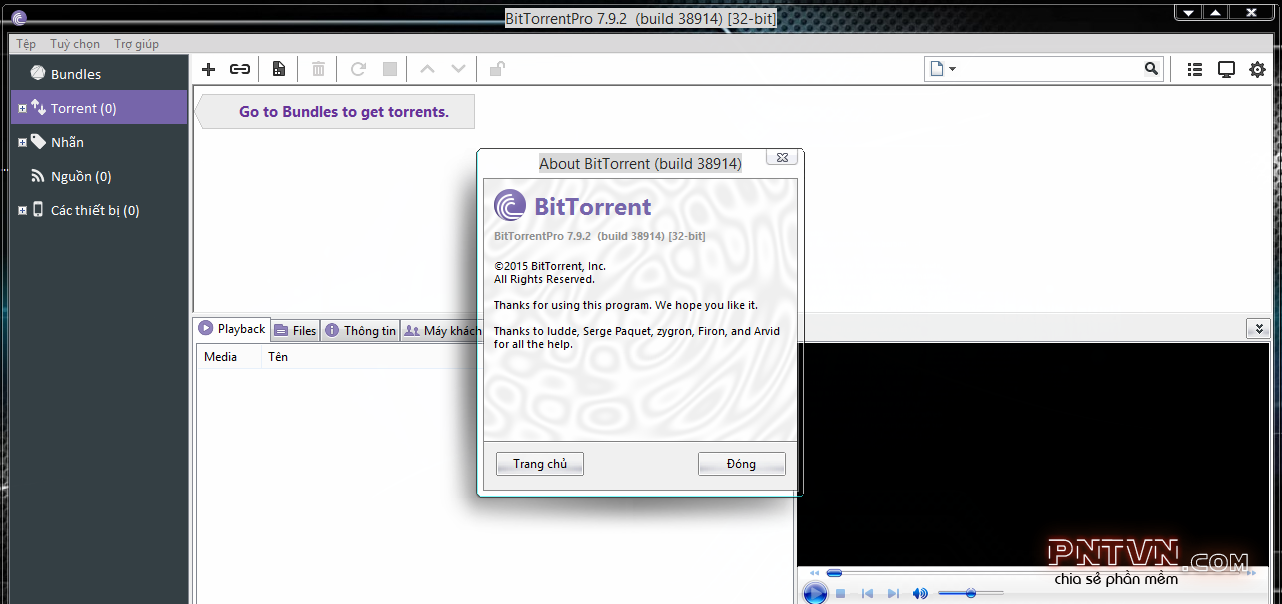Viewport: 1282px width, 604px height.
Task: Open the search provider dropdown arrow
Action: tap(952, 69)
